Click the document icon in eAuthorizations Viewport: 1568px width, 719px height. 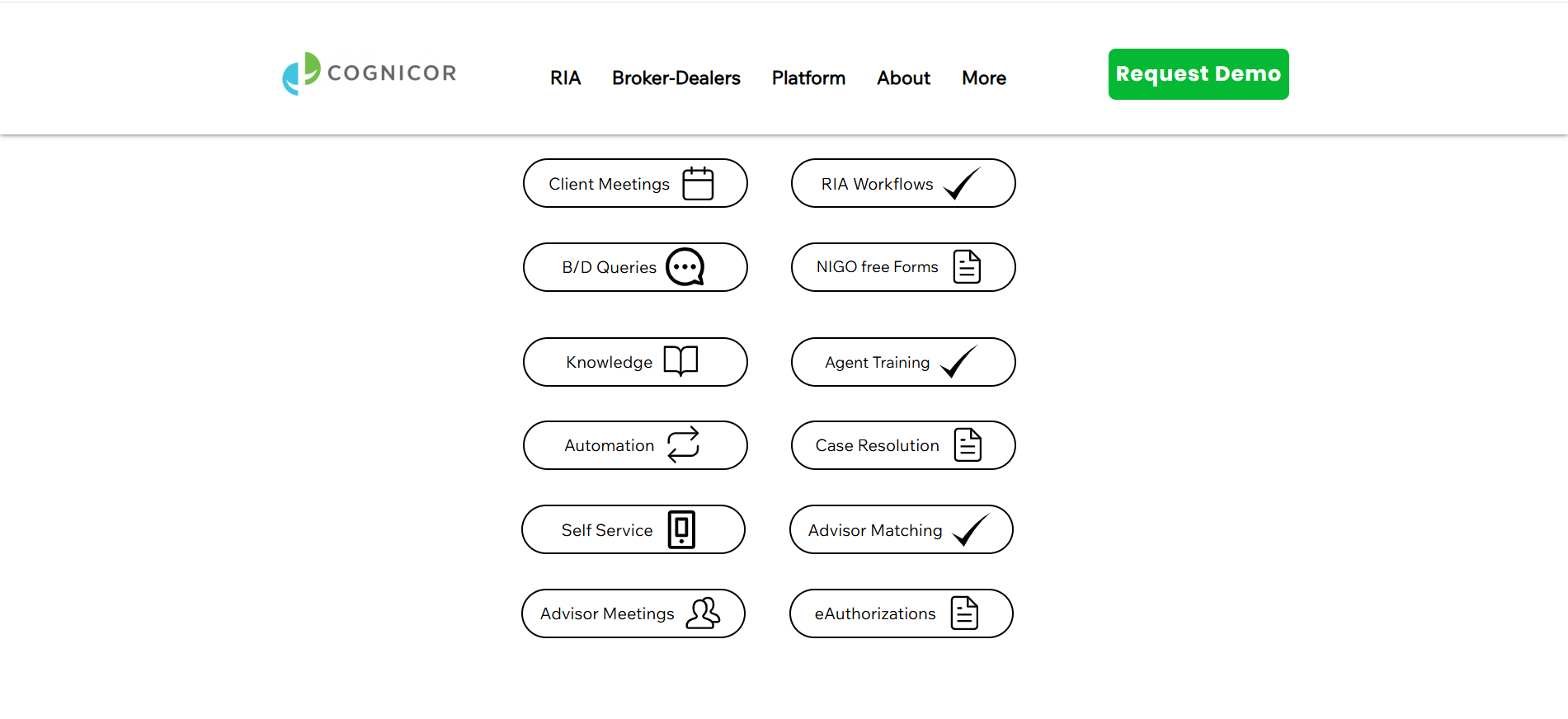(x=964, y=613)
